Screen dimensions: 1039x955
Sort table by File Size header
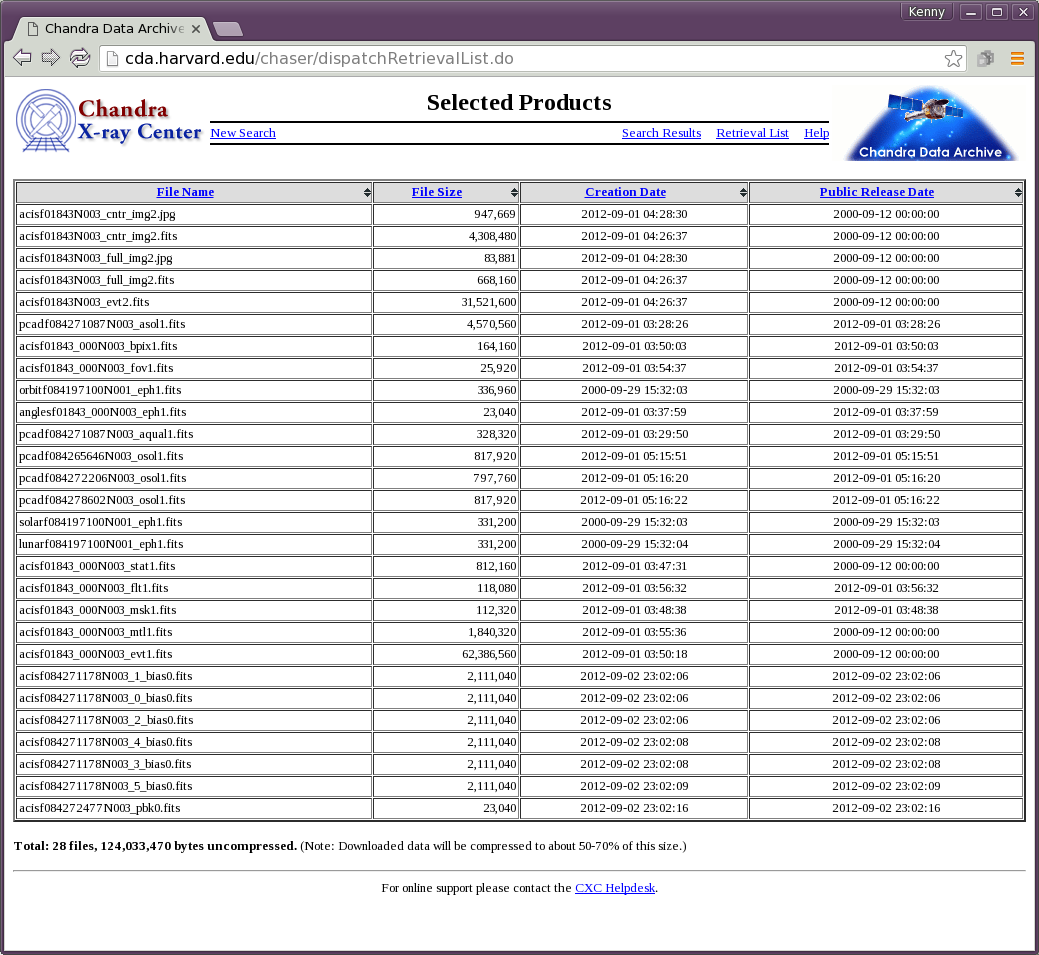[437, 192]
